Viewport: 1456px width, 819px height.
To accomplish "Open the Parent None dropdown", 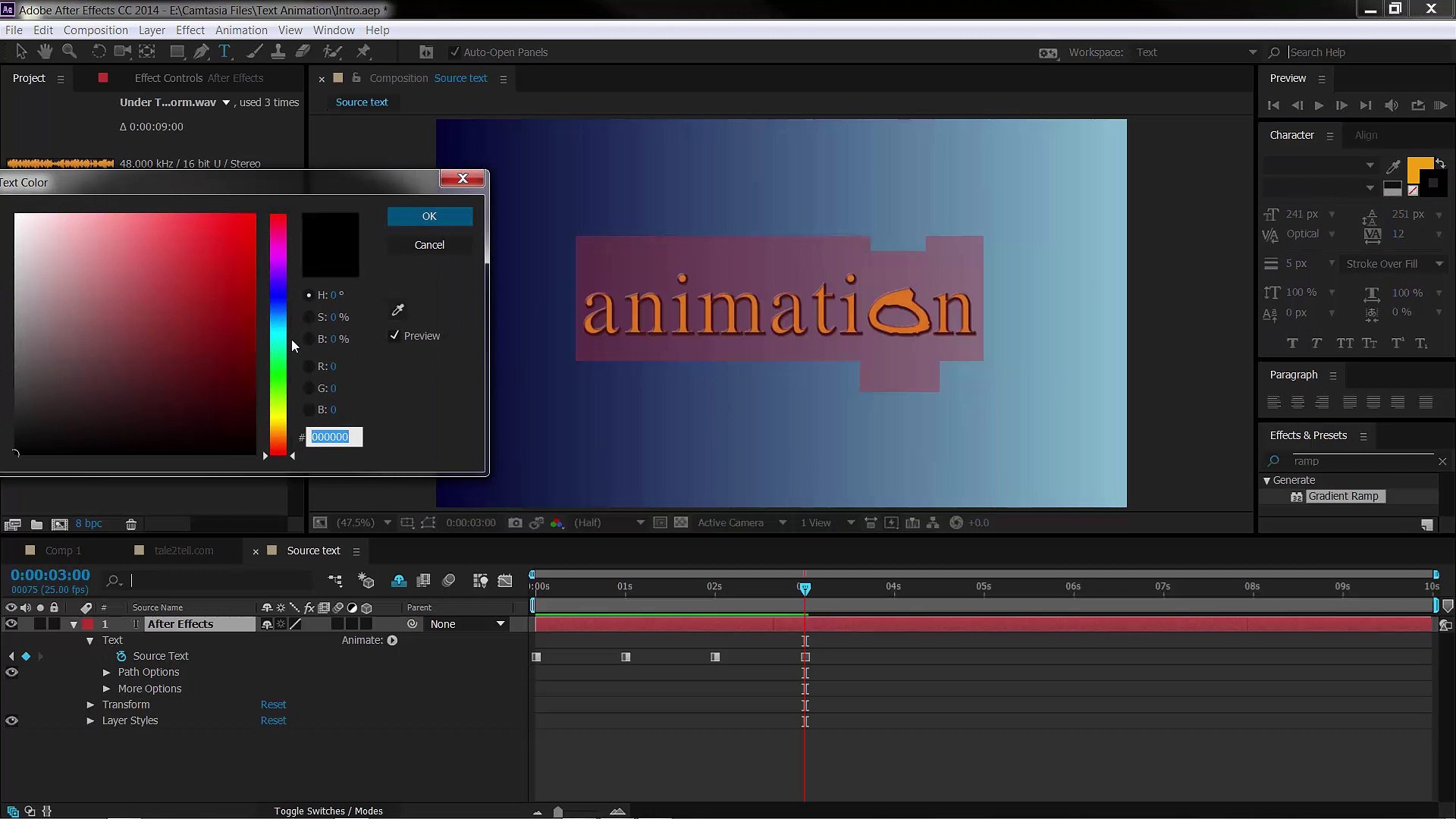I will [x=467, y=624].
